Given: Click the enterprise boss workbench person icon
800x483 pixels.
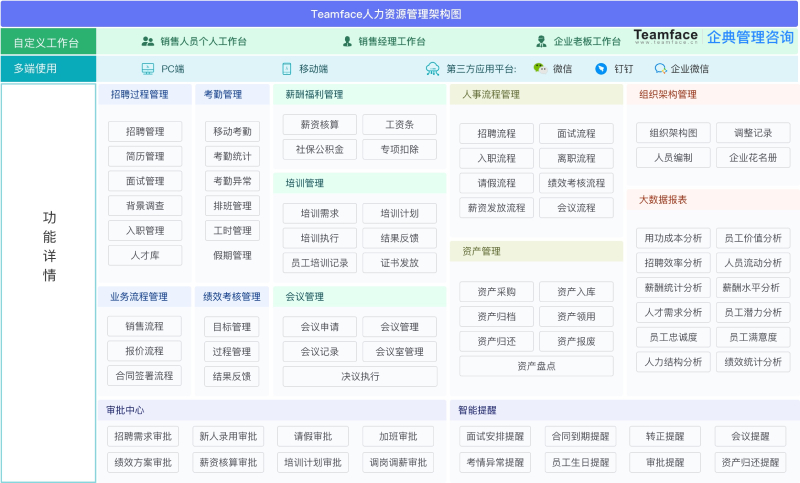Looking at the screenshot, I should point(543,41).
